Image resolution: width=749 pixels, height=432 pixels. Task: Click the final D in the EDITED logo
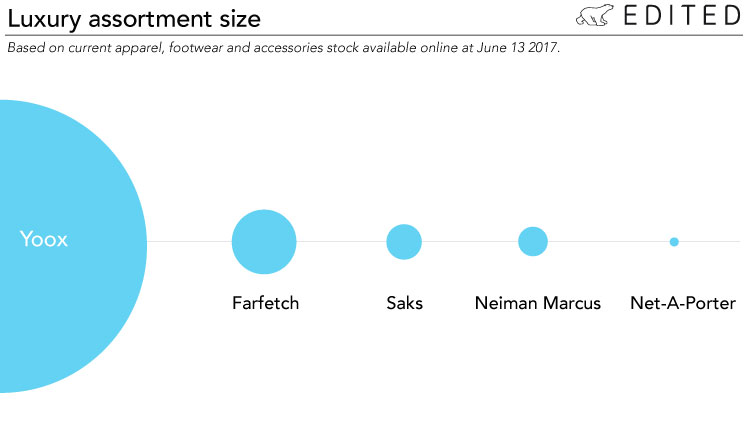pos(732,15)
